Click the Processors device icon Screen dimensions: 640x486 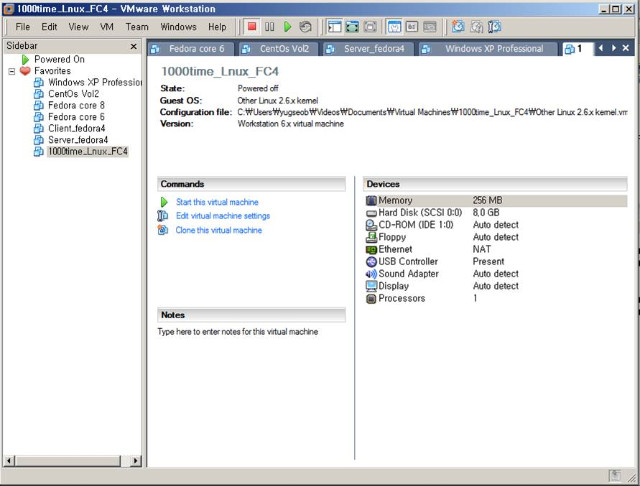(x=371, y=299)
